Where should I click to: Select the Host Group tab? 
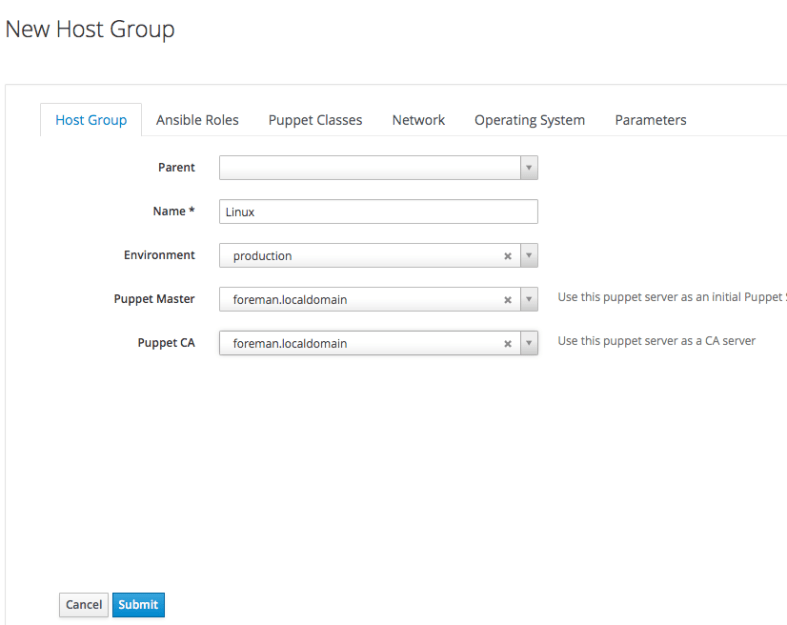(91, 120)
